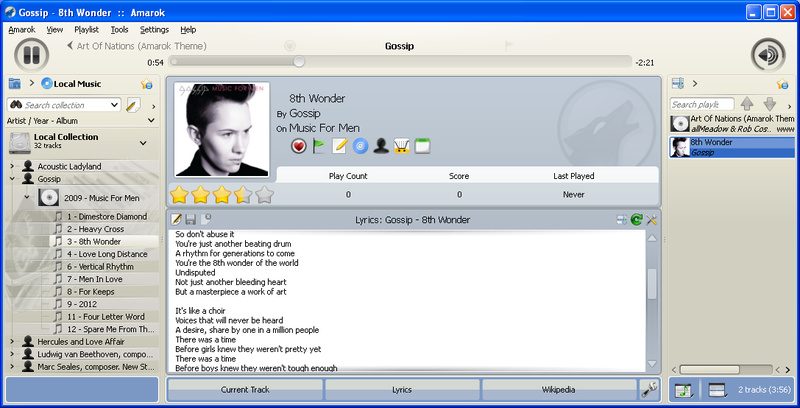This screenshot has width=800, height=408.
Task: Rate the track five stars
Action: (x=264, y=194)
